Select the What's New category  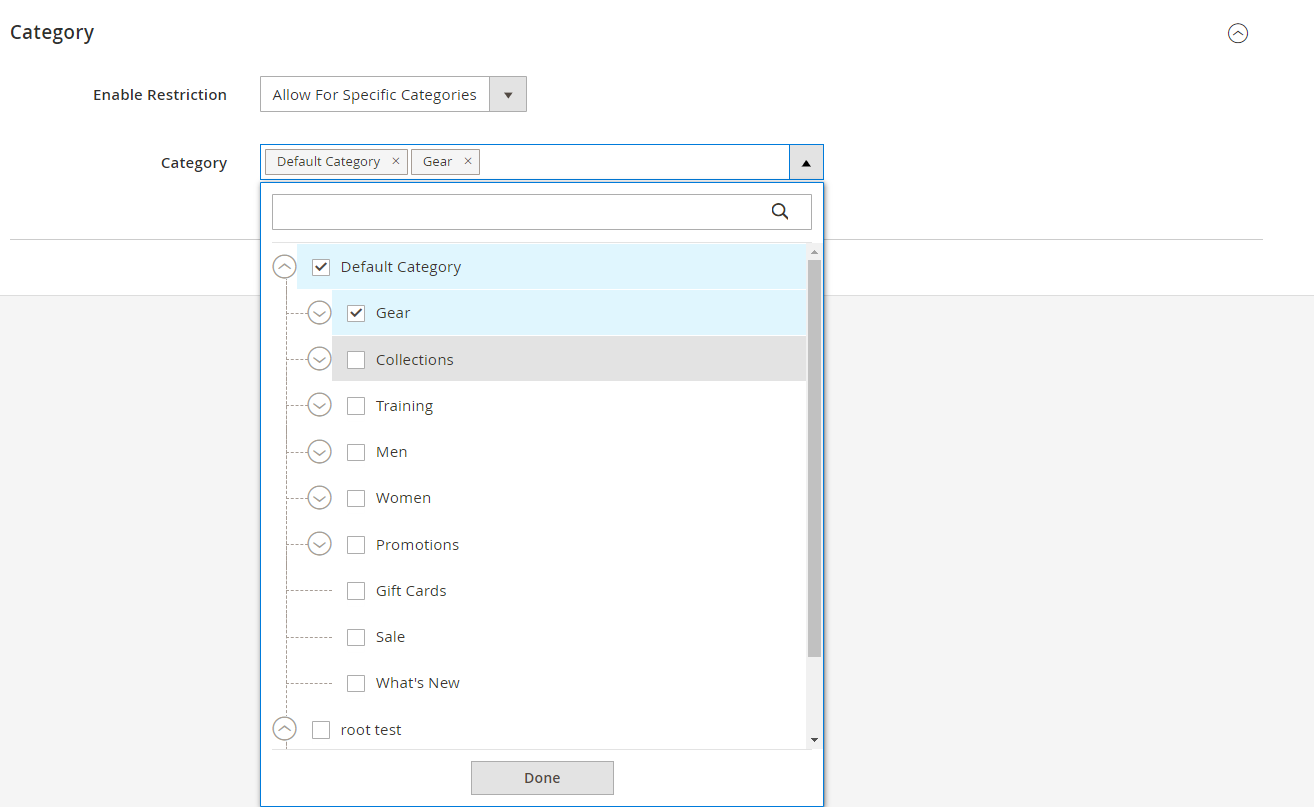pyautogui.click(x=356, y=683)
